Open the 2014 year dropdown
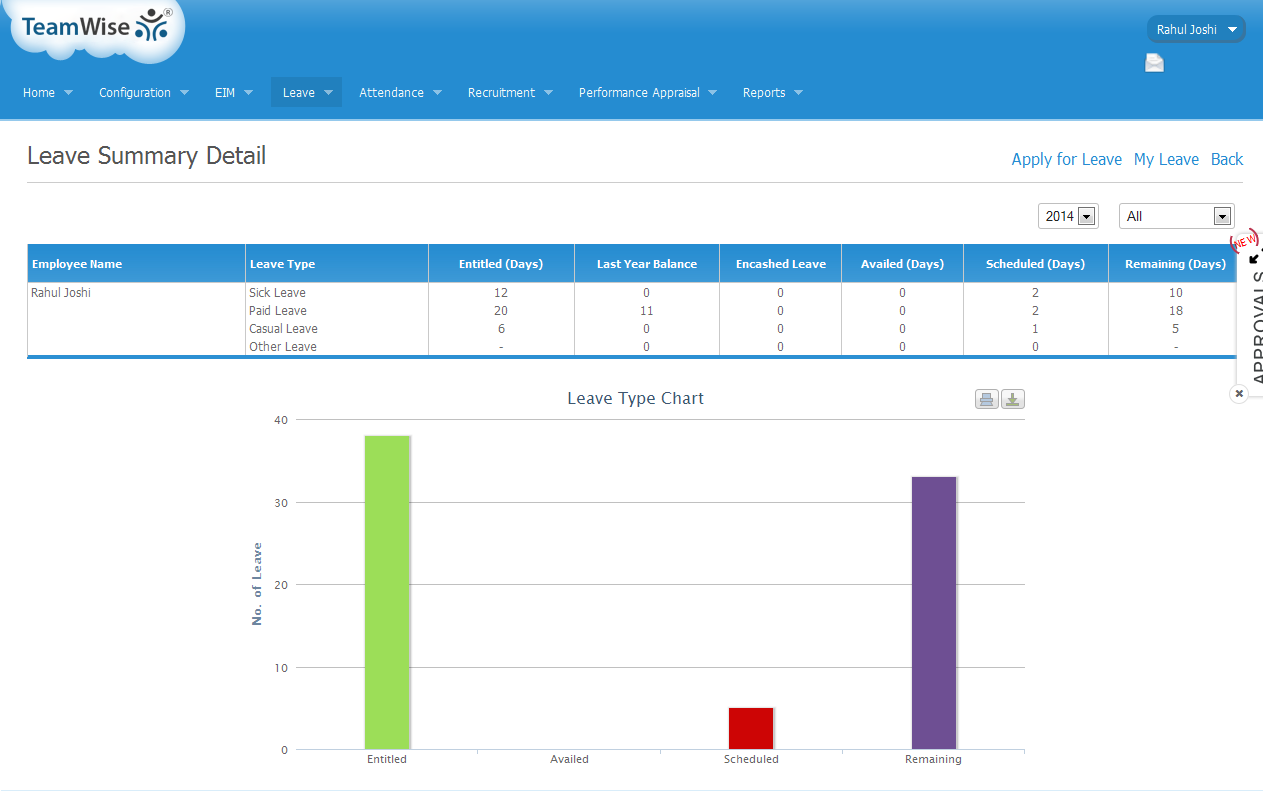Viewport: 1263px width, 791px height. click(x=1068, y=216)
